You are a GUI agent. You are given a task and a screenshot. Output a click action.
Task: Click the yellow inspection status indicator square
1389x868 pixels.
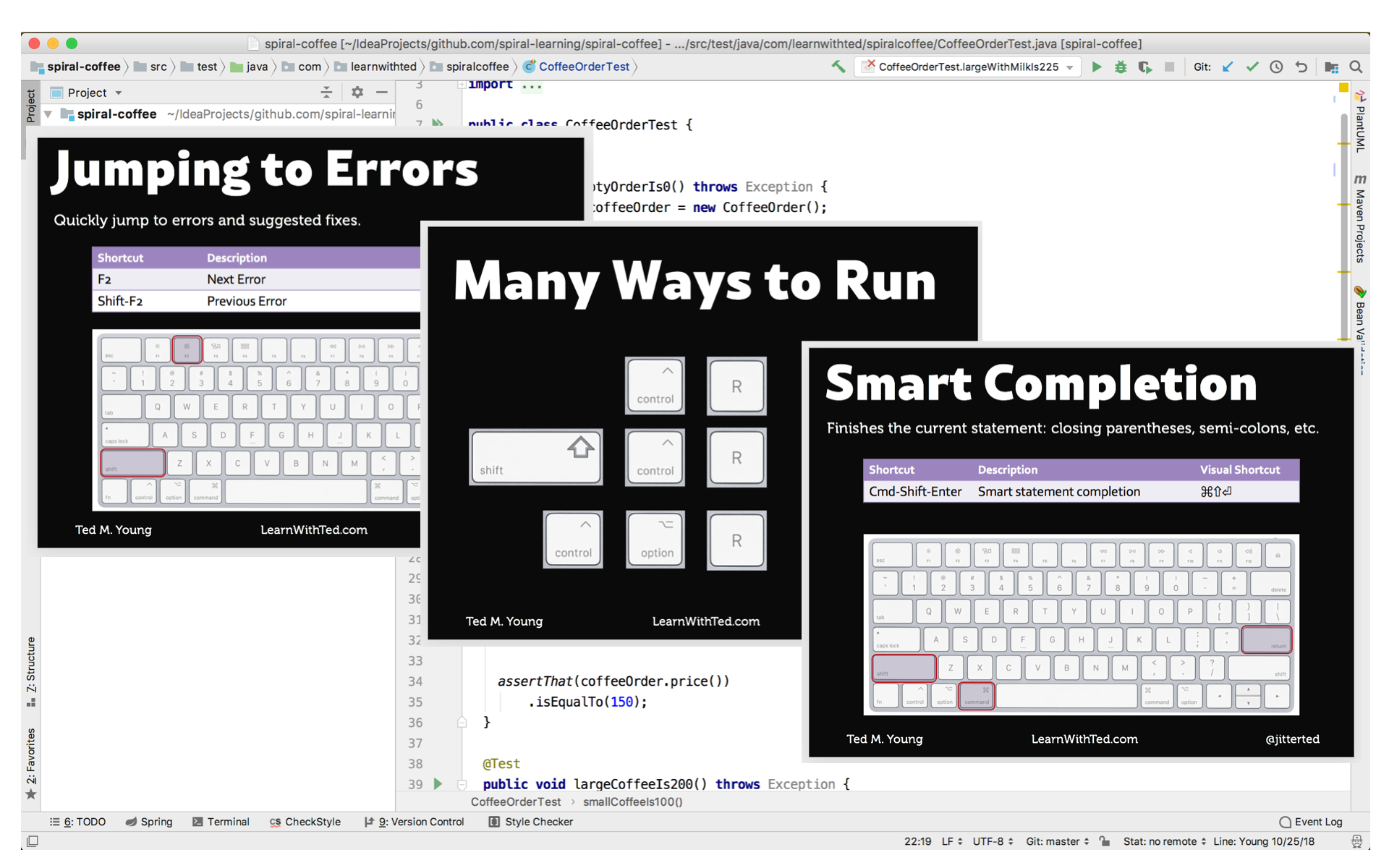click(x=1343, y=88)
